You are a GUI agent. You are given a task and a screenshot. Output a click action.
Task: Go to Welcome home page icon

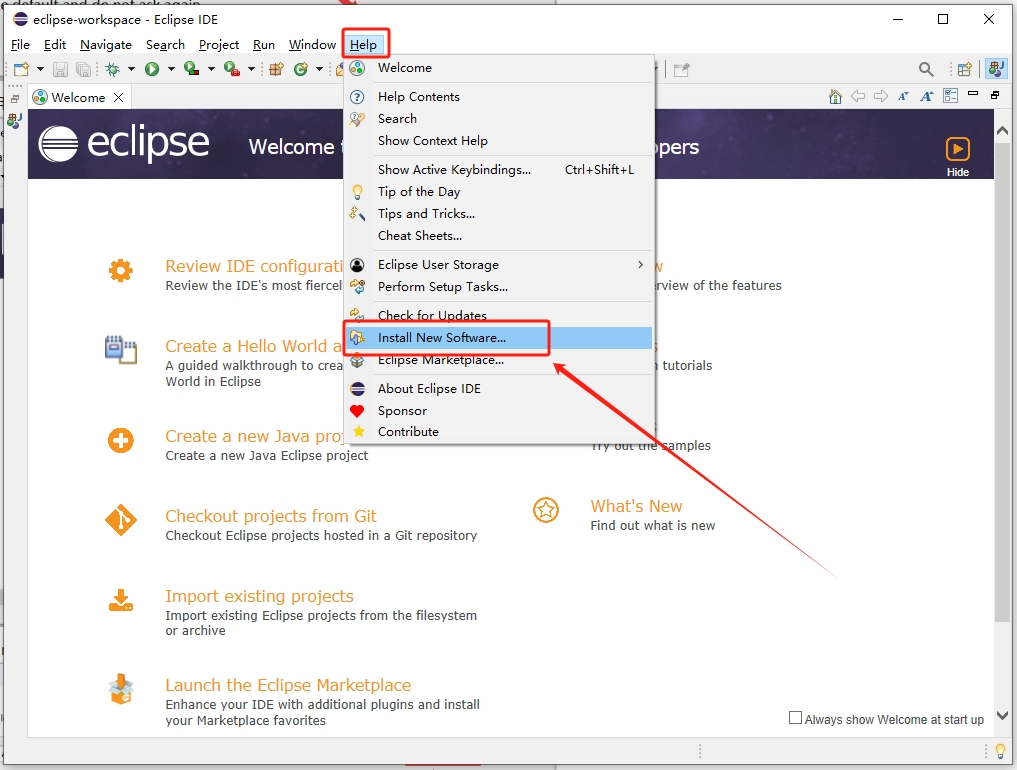pyautogui.click(x=835, y=96)
